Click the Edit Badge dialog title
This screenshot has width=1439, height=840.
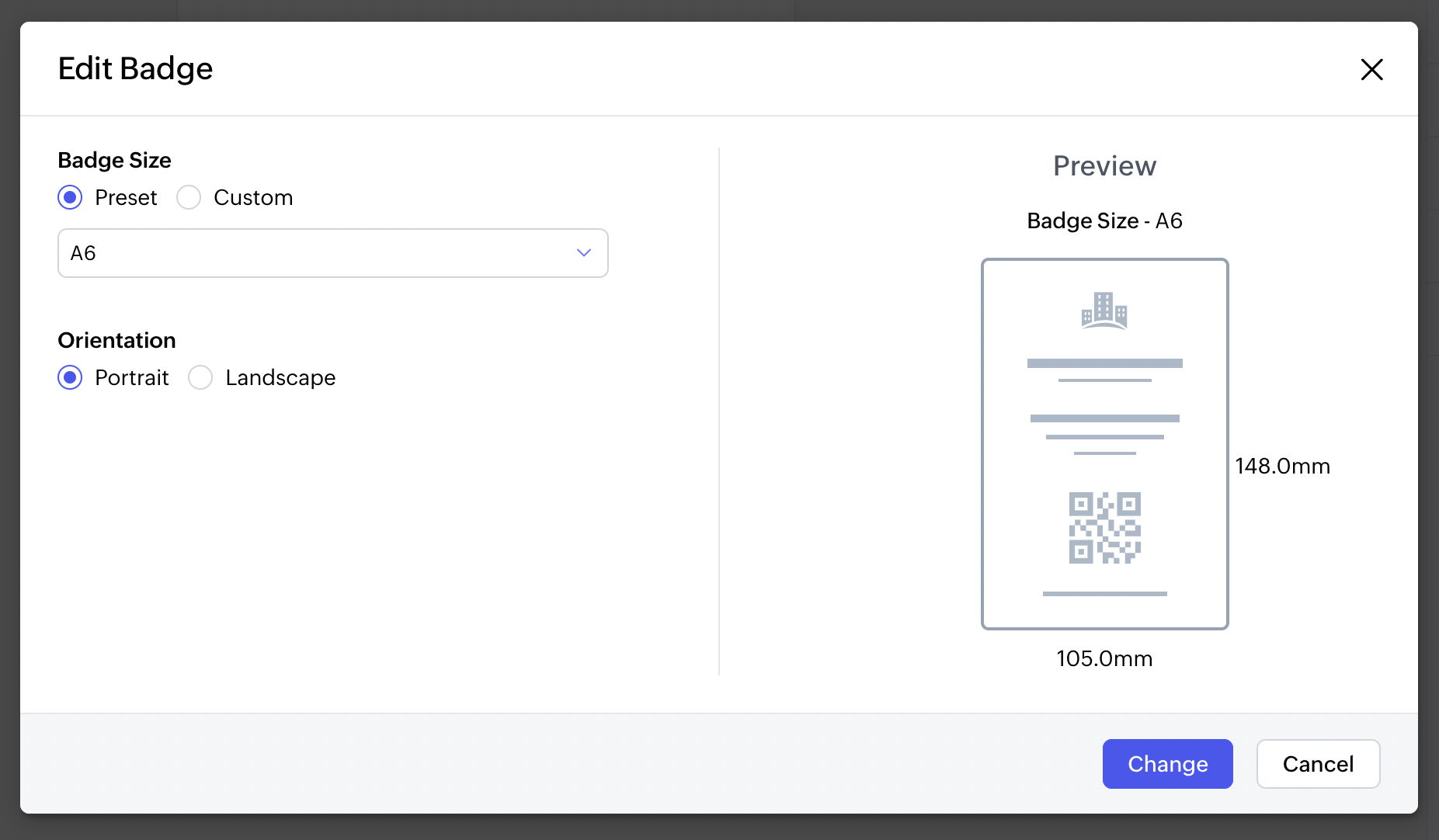click(x=135, y=68)
